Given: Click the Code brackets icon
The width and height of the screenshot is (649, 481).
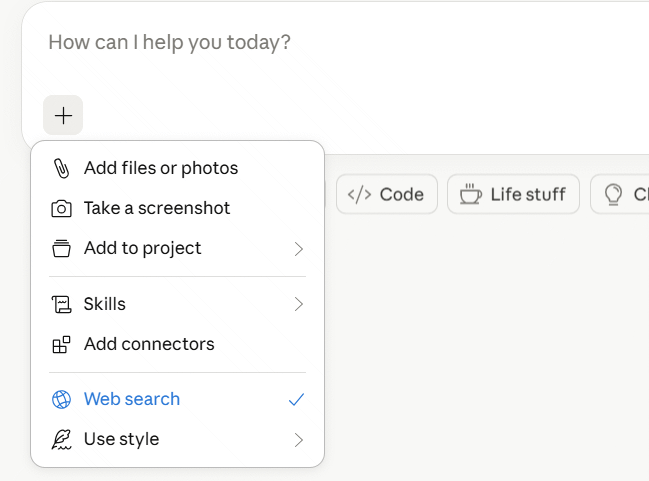Looking at the screenshot, I should pyautogui.click(x=359, y=194).
